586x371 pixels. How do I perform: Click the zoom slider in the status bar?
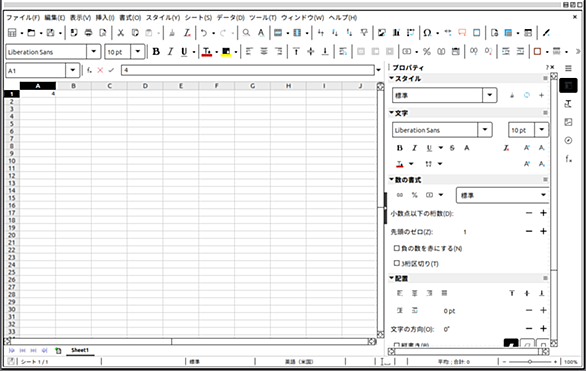click(x=530, y=362)
